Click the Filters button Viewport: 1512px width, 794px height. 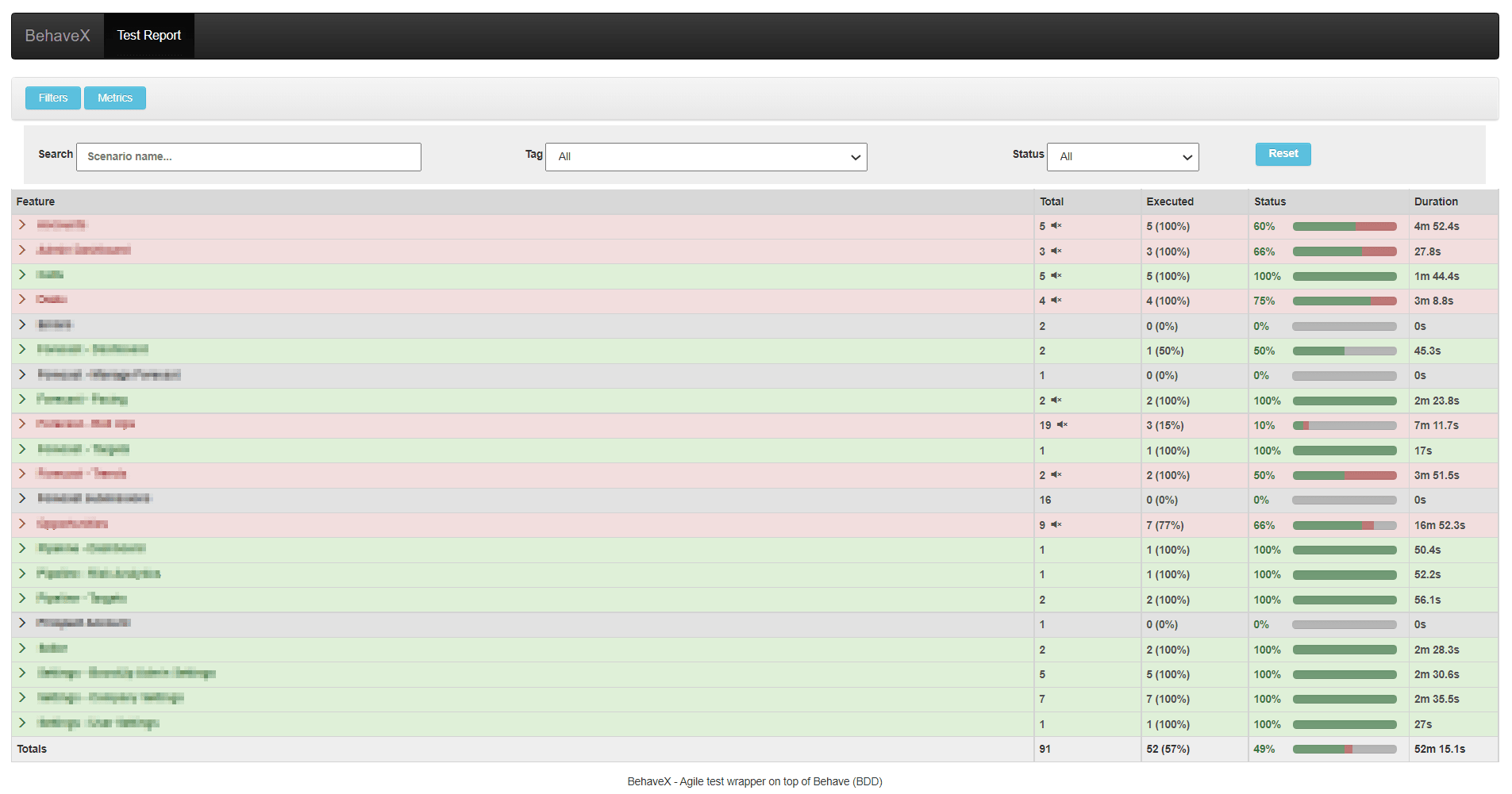52,98
